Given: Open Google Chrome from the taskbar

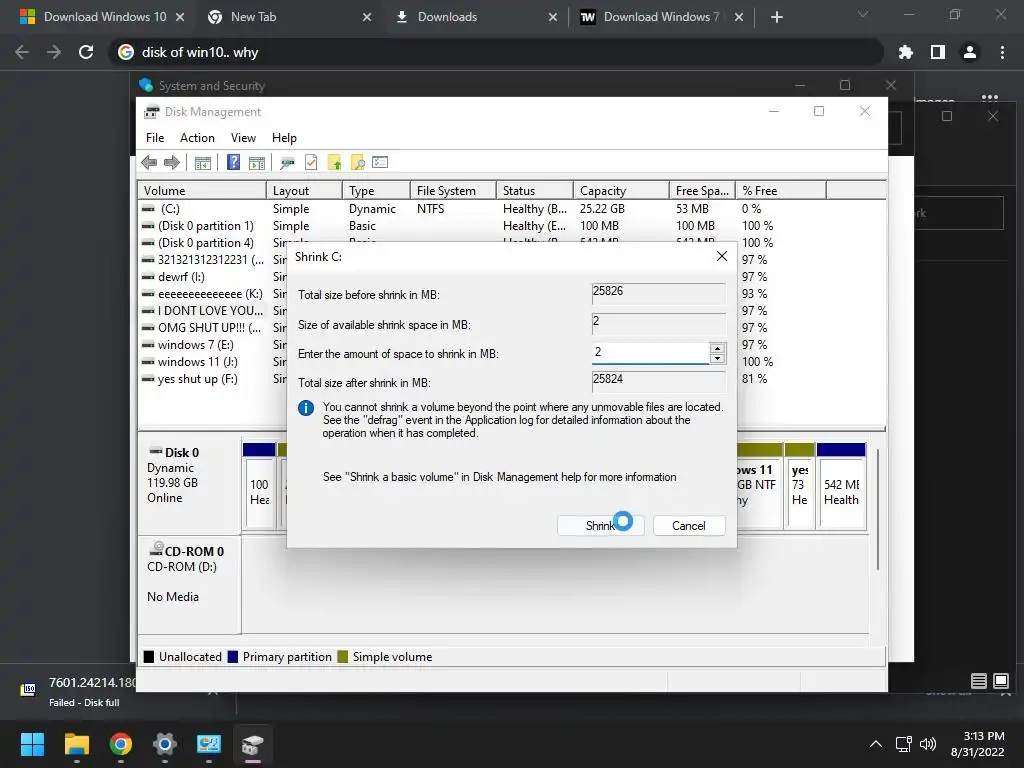Looking at the screenshot, I should click(121, 744).
